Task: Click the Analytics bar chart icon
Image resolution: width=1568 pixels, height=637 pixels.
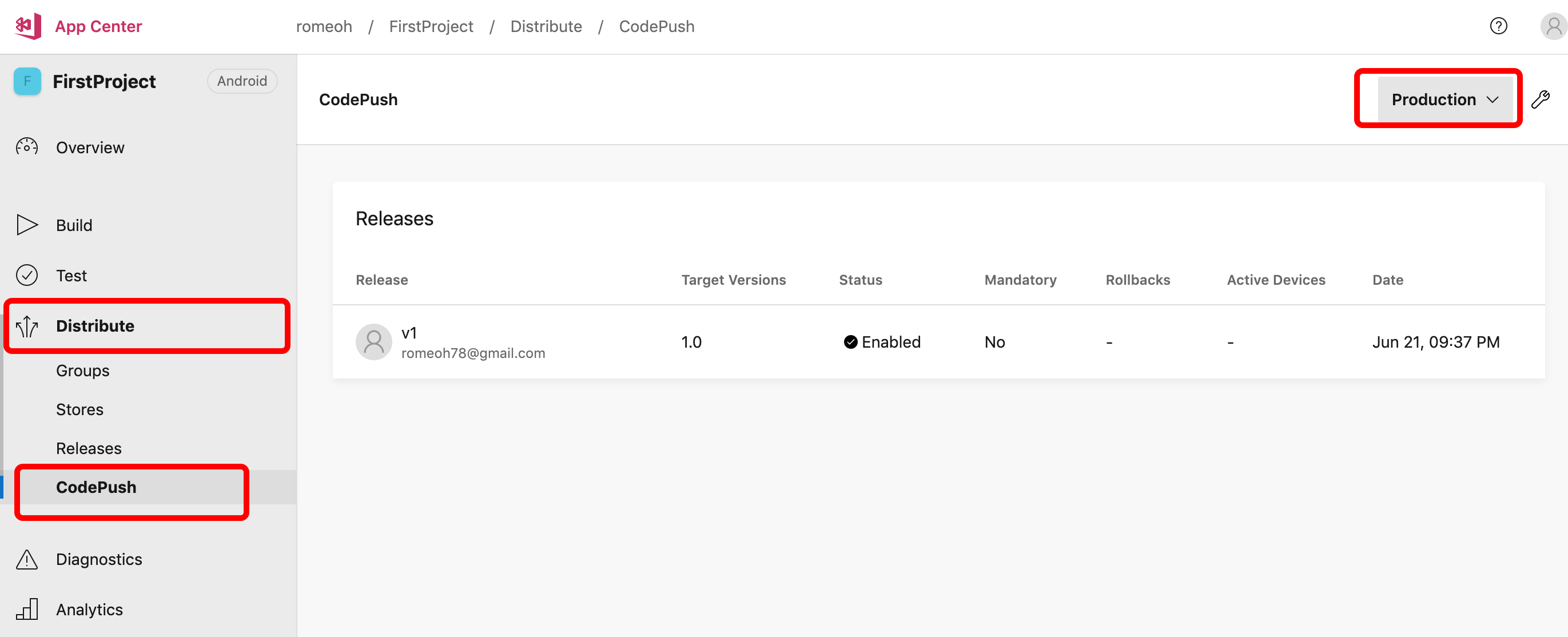Action: (27, 609)
